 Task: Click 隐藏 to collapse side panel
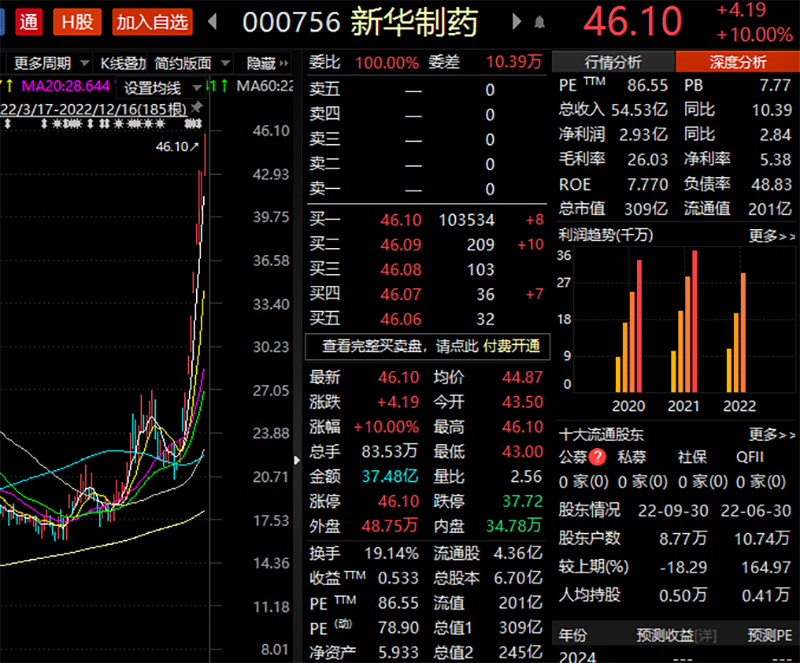(x=267, y=63)
